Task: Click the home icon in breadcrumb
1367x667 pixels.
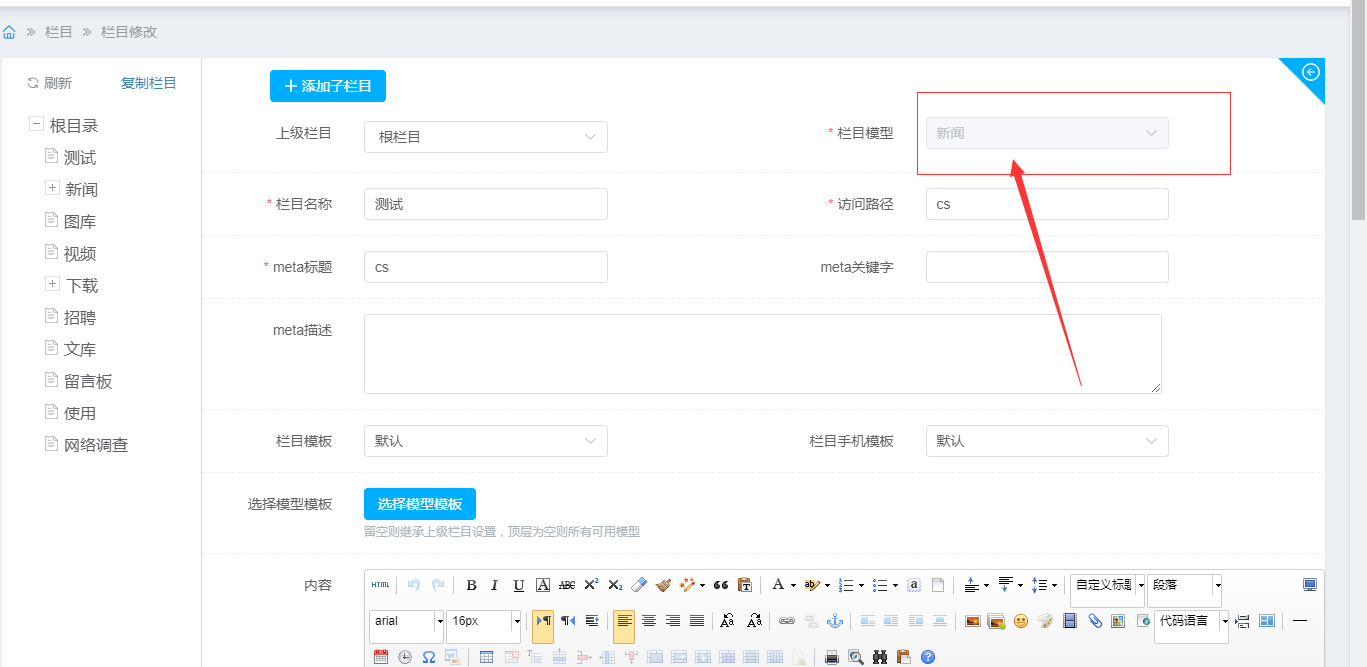Action: click(9, 32)
